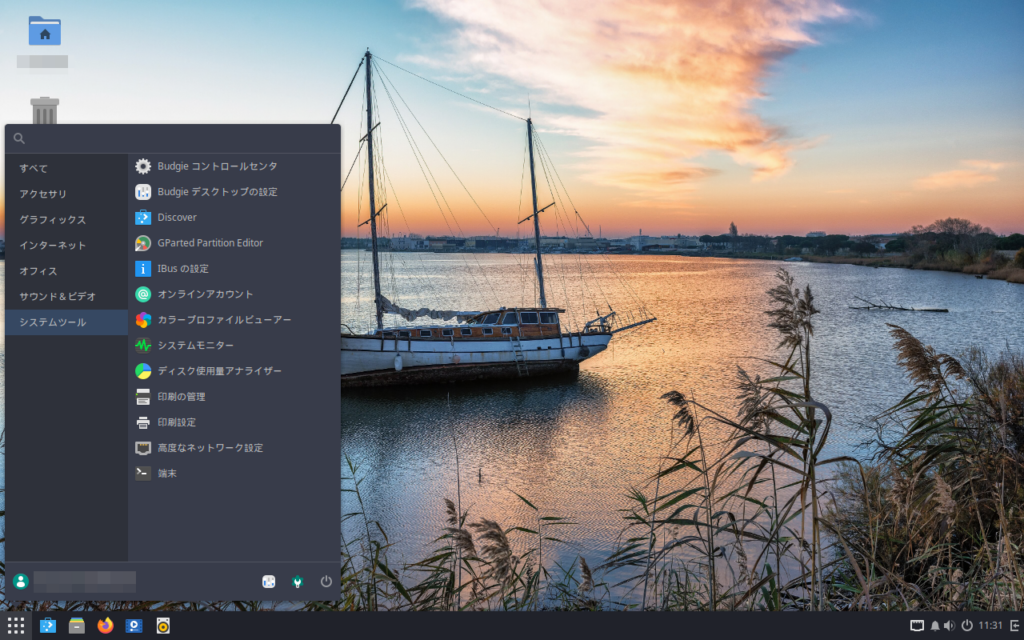This screenshot has height=640, width=1024.
Task: Open the Raven sidebar arrow icon
Action: [1013, 626]
